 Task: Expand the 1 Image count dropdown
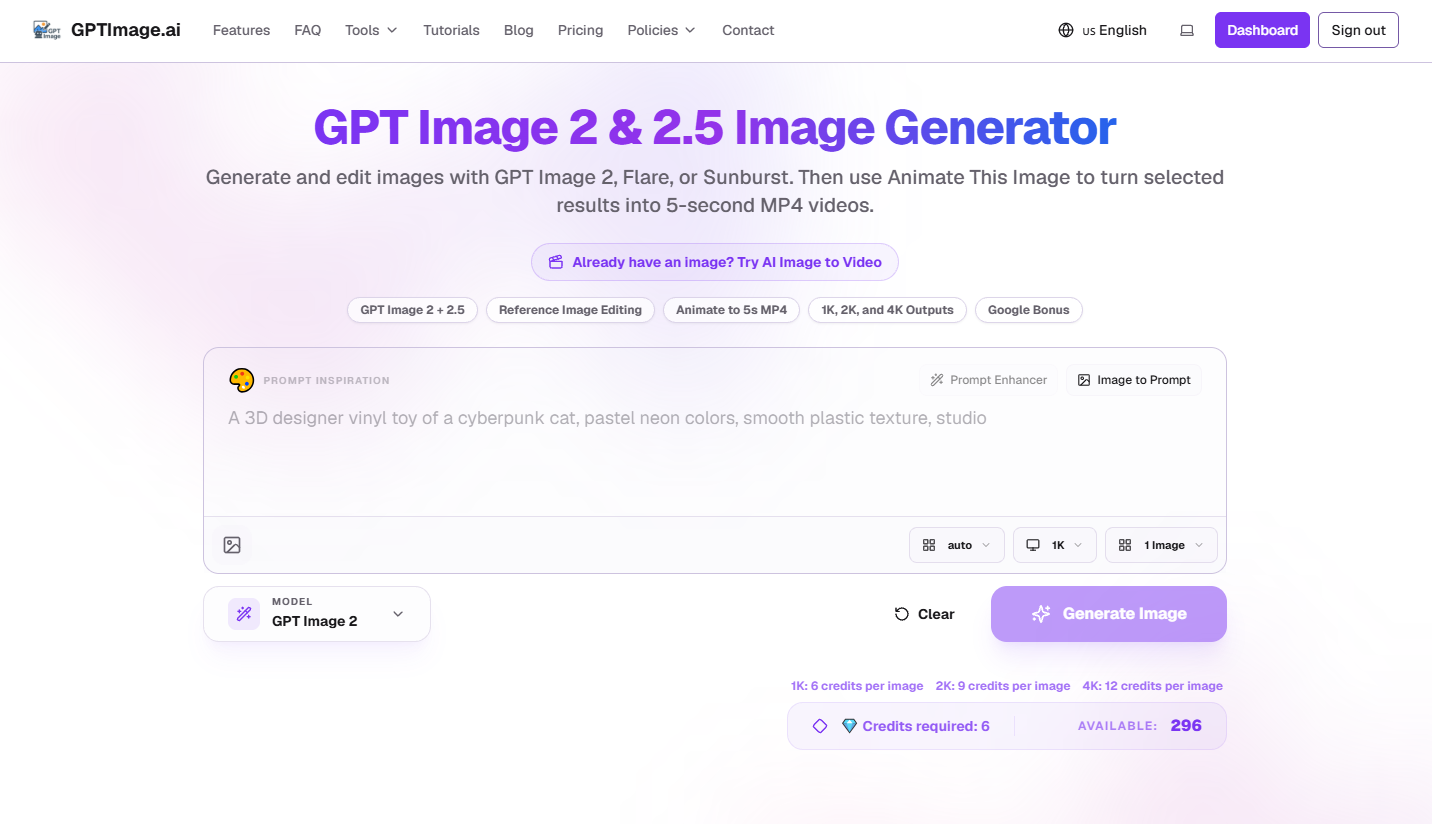1161,545
